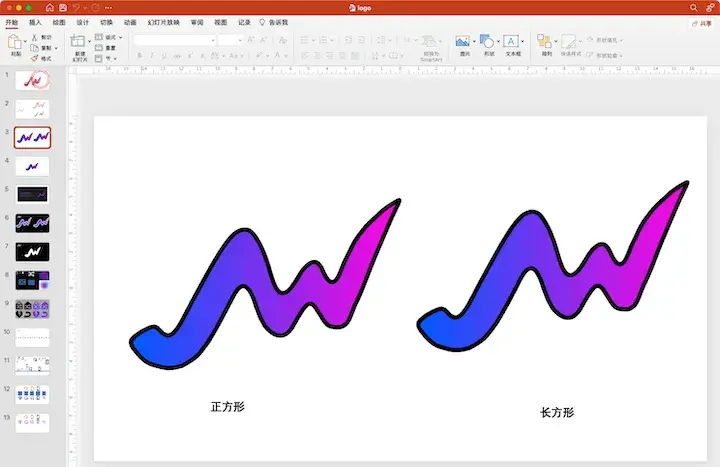Open the Arrange (排列) tool

pyautogui.click(x=544, y=41)
